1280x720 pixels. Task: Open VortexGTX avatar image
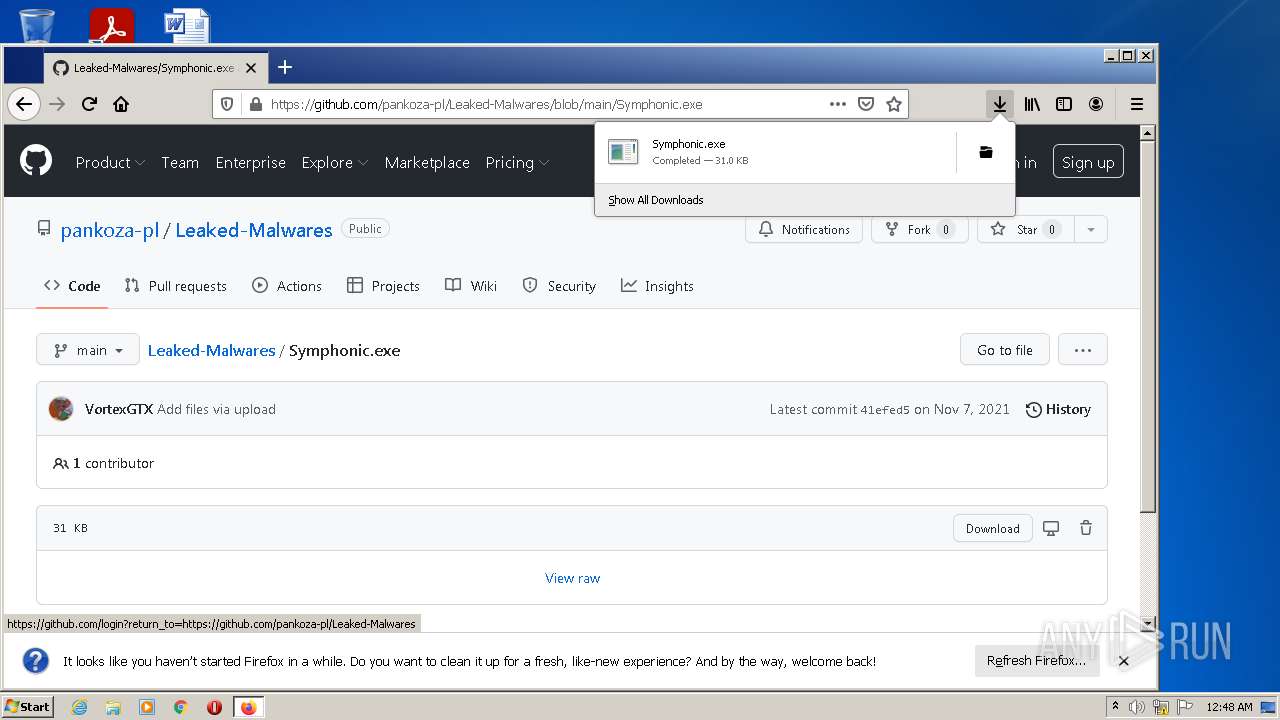[61, 409]
